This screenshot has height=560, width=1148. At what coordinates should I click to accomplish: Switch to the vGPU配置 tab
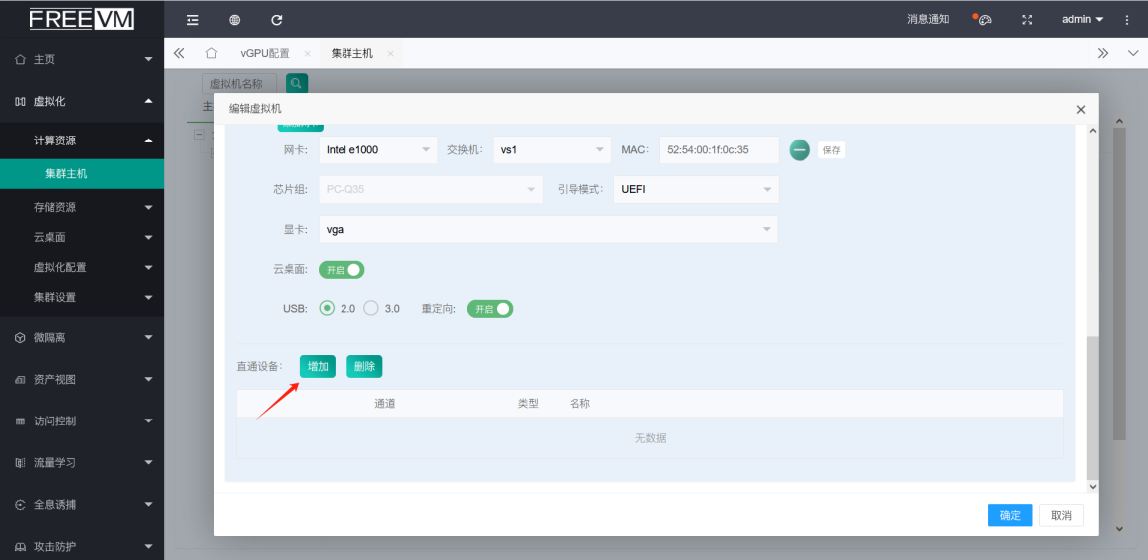265,53
